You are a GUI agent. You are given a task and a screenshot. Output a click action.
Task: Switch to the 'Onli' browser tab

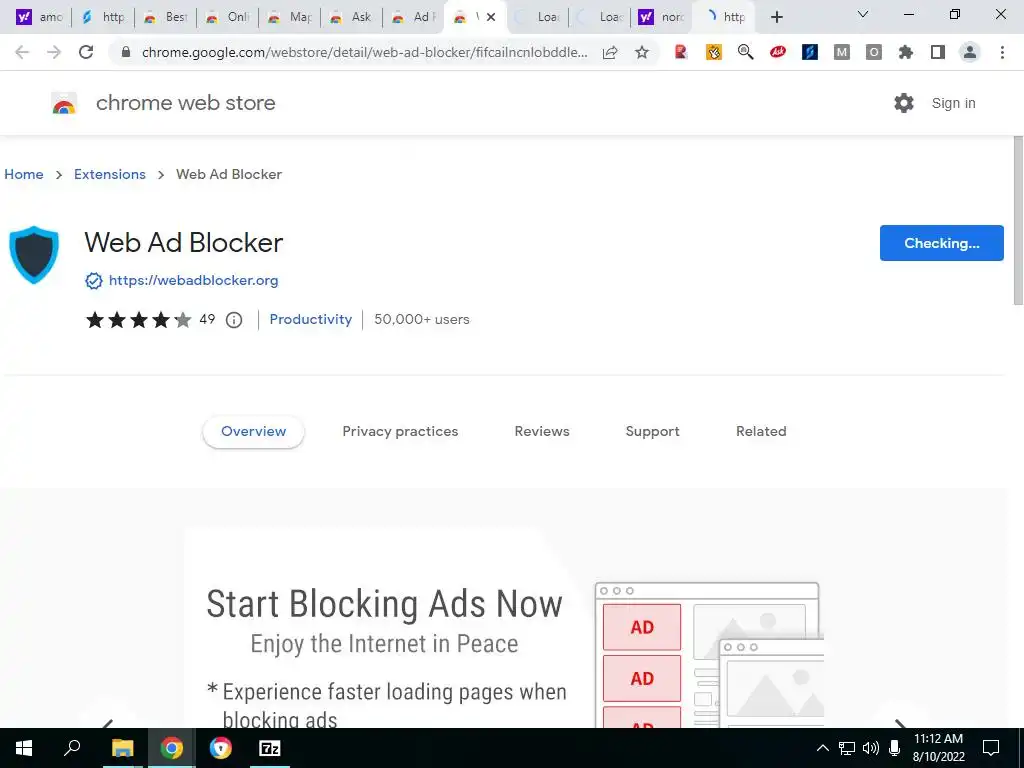point(229,17)
